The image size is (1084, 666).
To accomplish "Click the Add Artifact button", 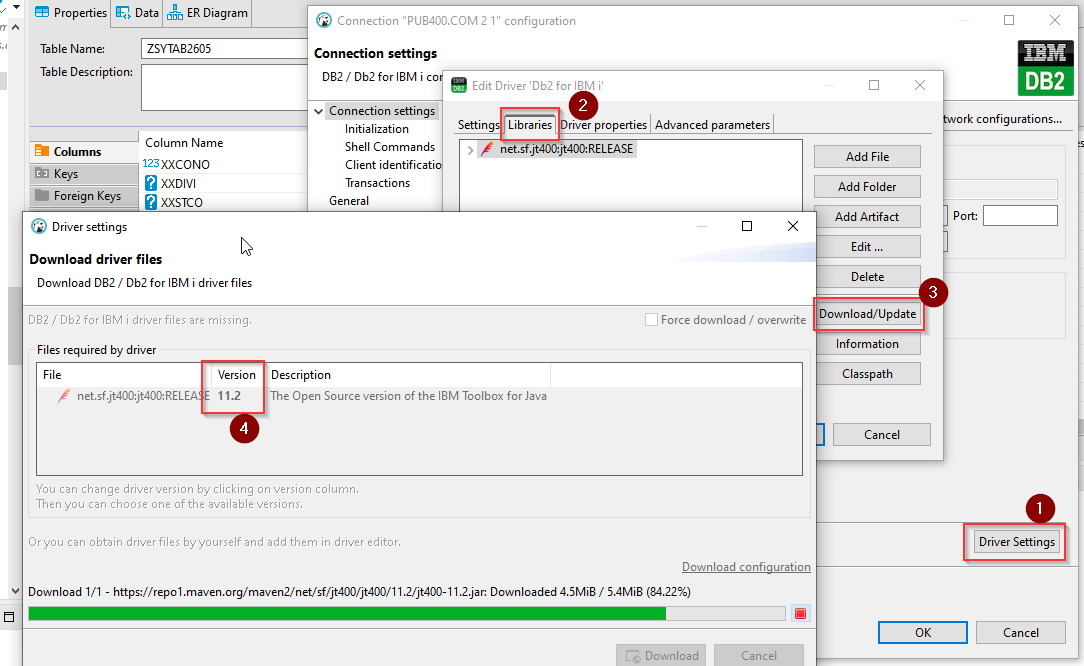I will pyautogui.click(x=866, y=216).
